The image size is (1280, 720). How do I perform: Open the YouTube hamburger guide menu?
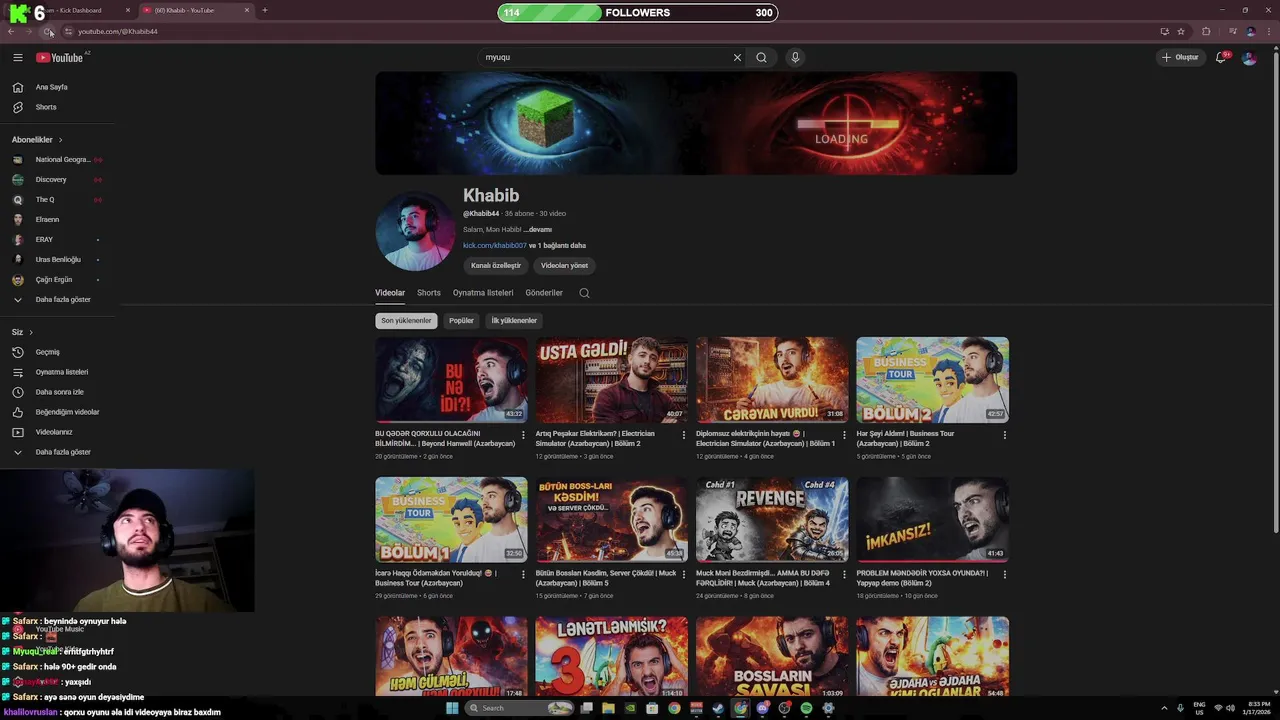[x=17, y=57]
